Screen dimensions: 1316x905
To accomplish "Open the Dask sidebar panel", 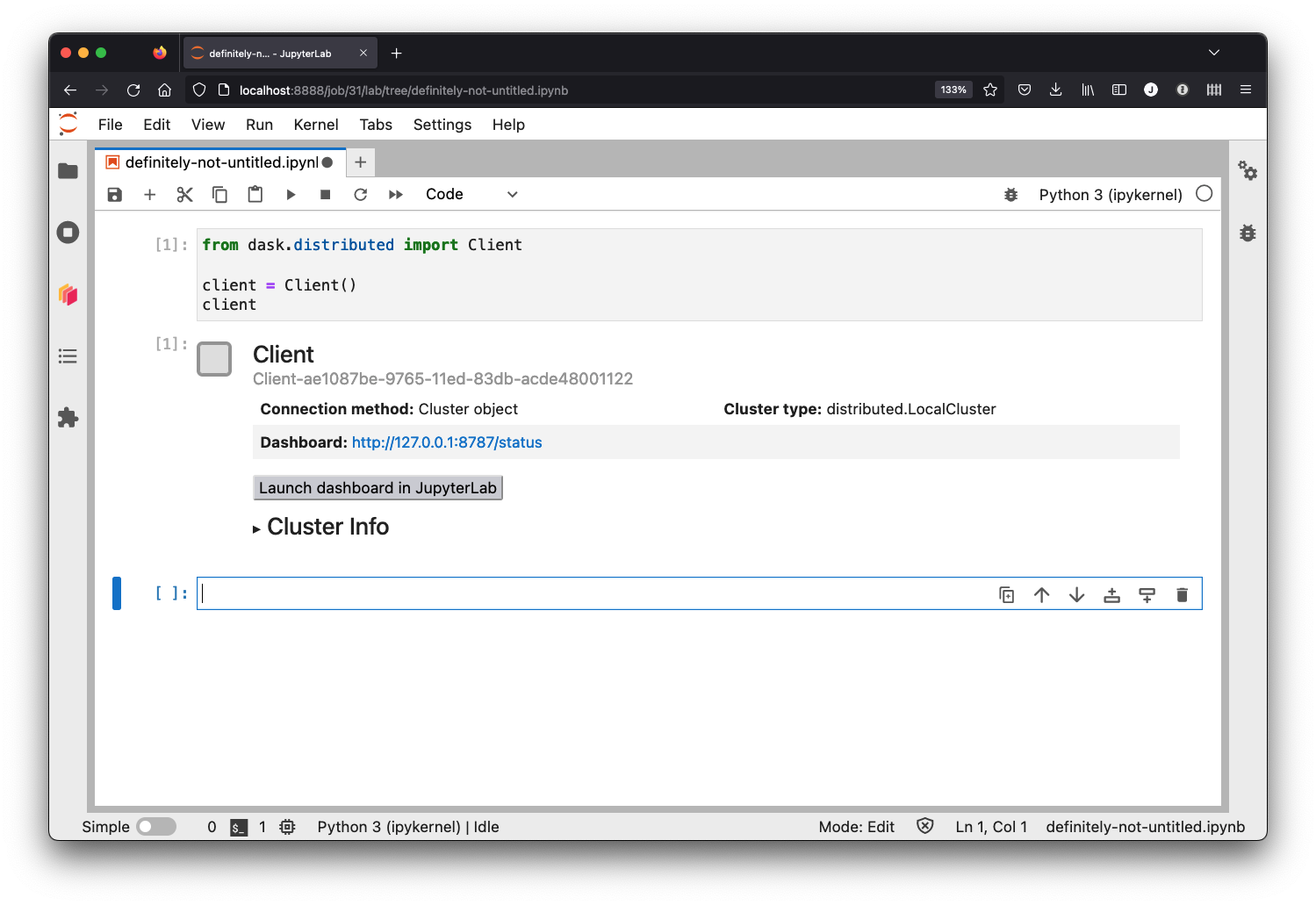I will click(x=68, y=294).
